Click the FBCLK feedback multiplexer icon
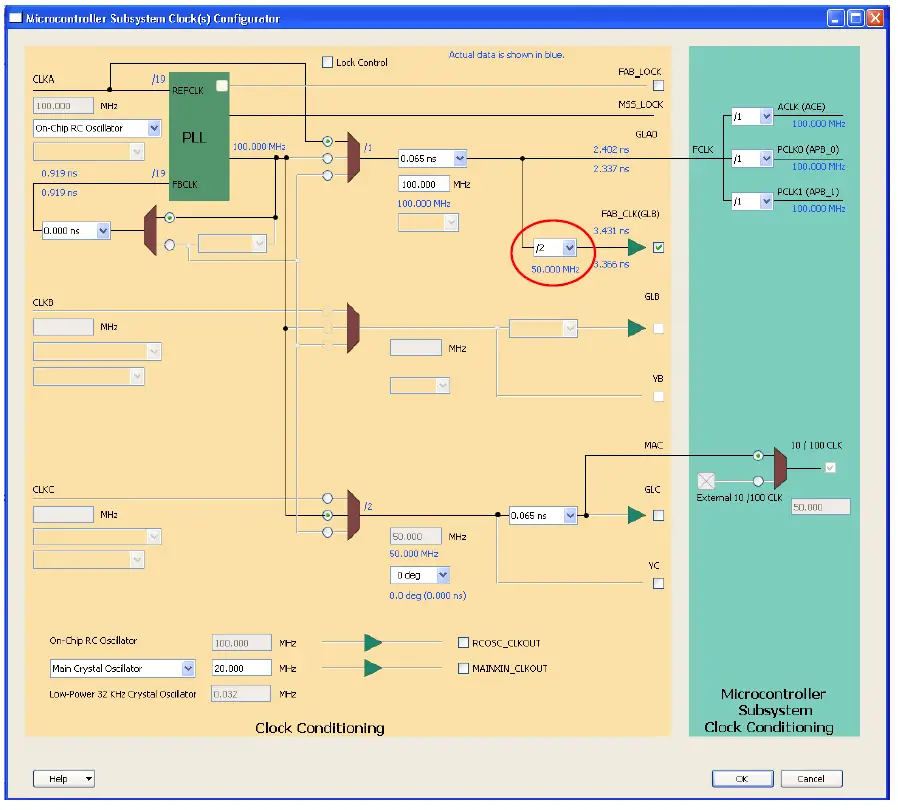The image size is (898, 810). coord(150,228)
